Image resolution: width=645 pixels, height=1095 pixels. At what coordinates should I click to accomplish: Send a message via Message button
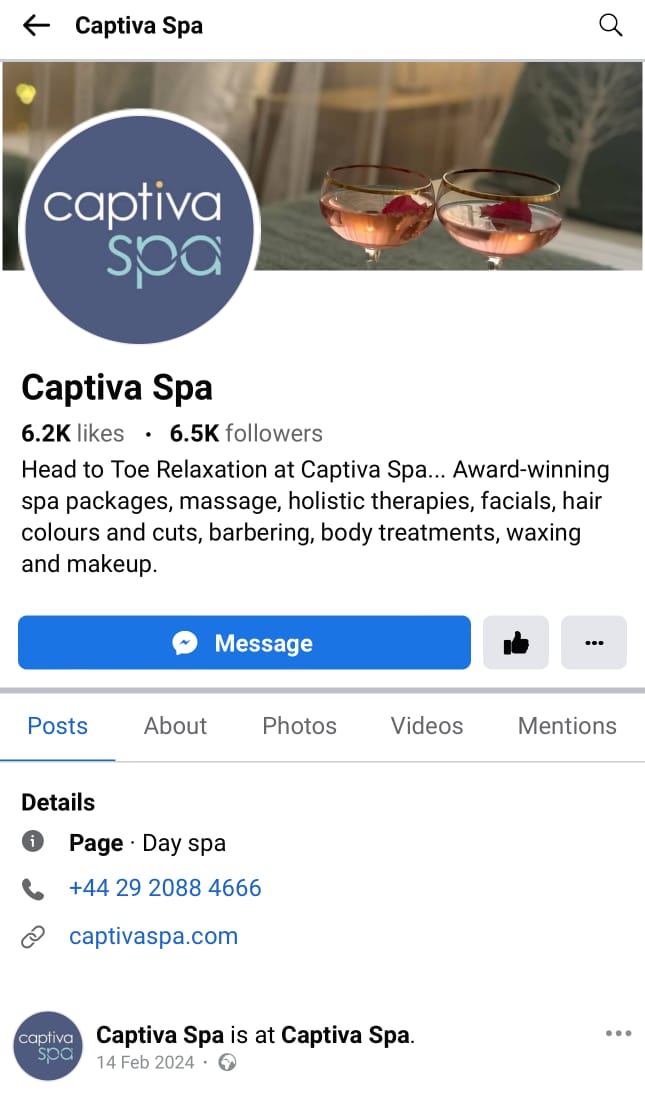pos(244,642)
